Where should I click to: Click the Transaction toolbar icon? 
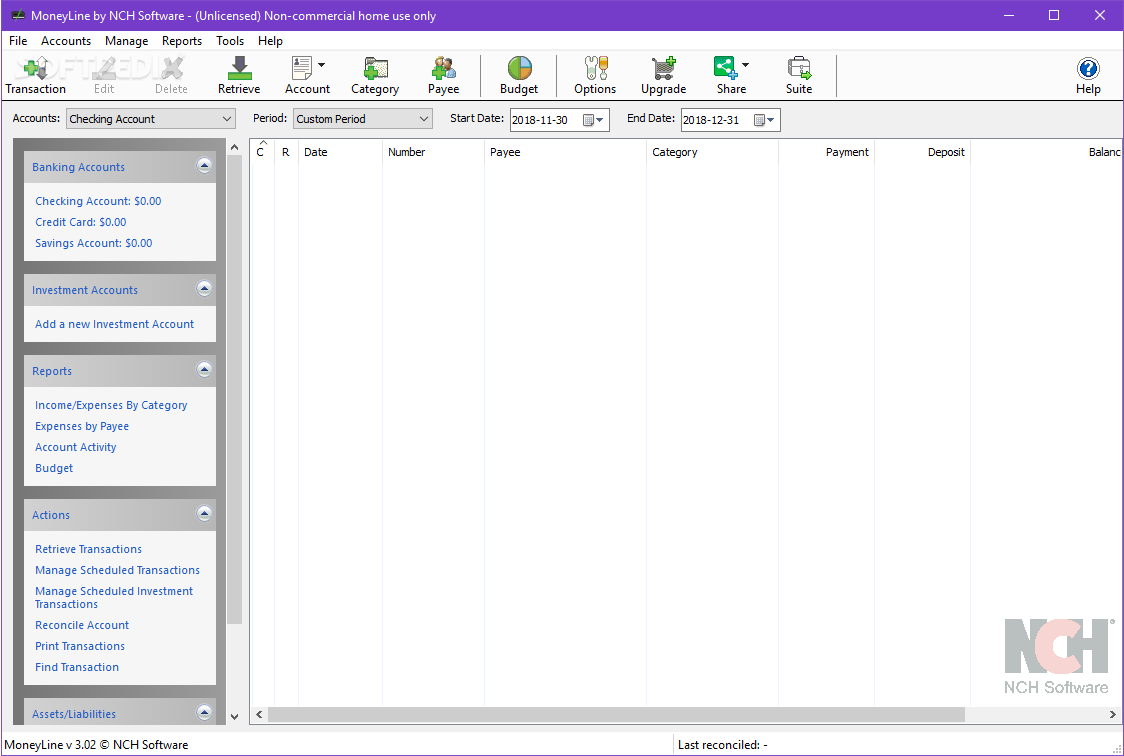tap(35, 69)
